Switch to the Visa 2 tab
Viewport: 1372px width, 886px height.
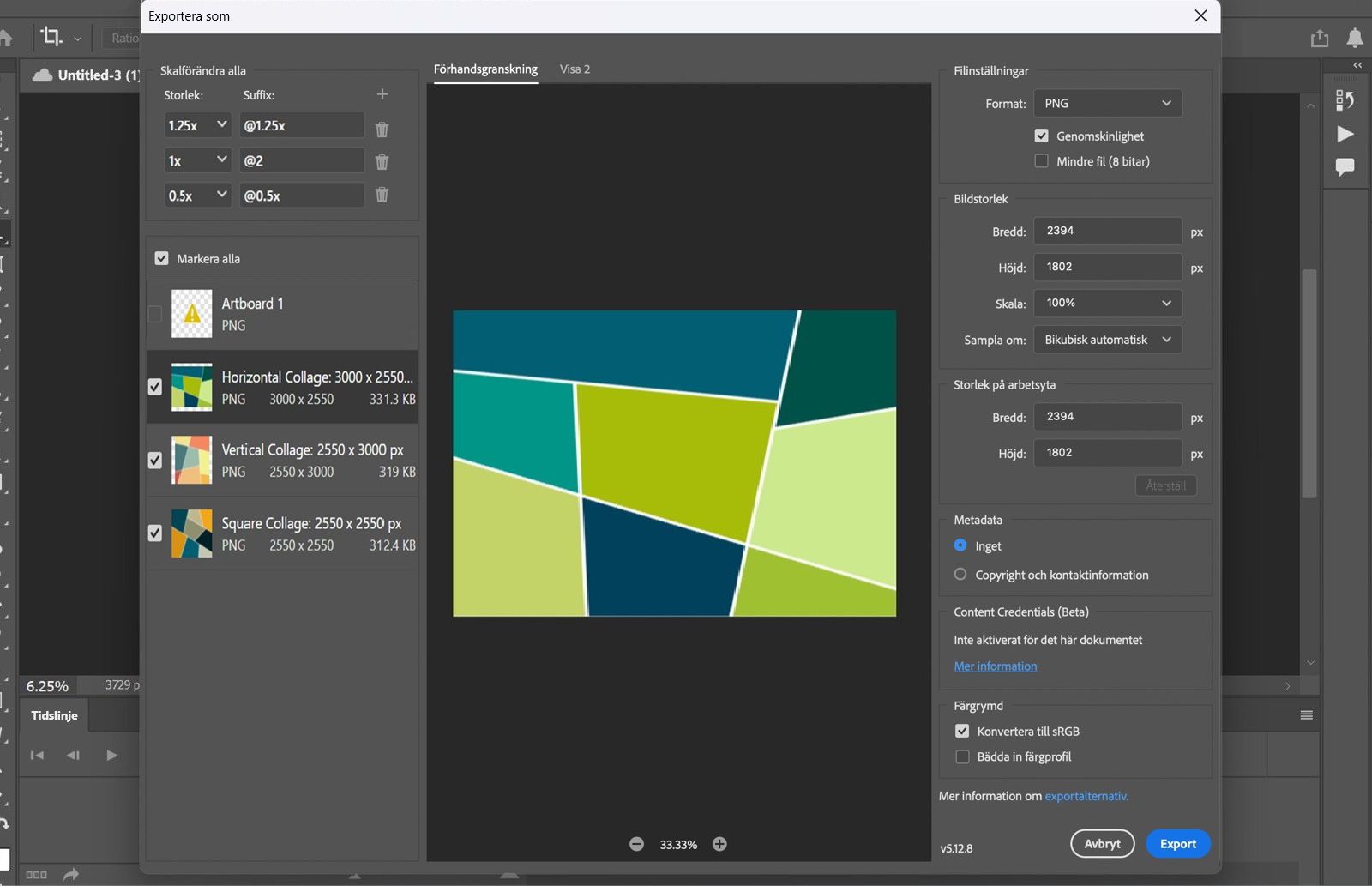point(575,69)
